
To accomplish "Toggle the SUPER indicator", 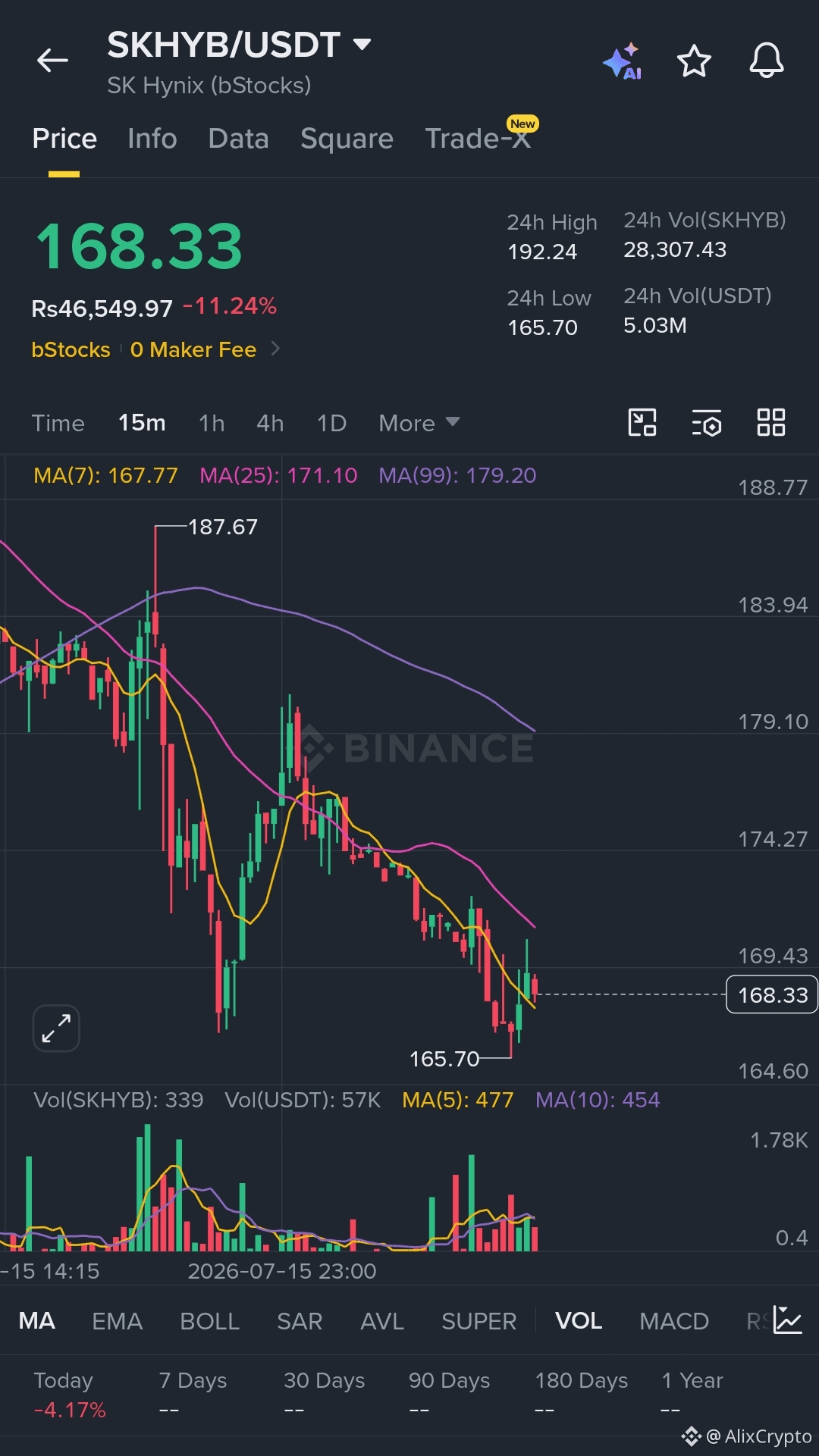I will tap(479, 1321).
